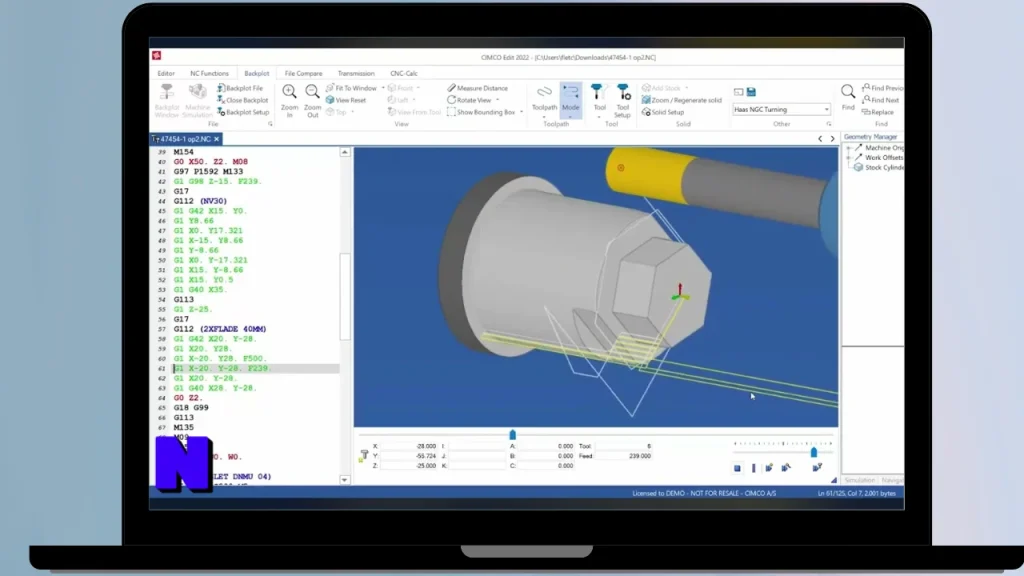
Task: Click code line G97 P1592 M133
Action: tap(208, 172)
